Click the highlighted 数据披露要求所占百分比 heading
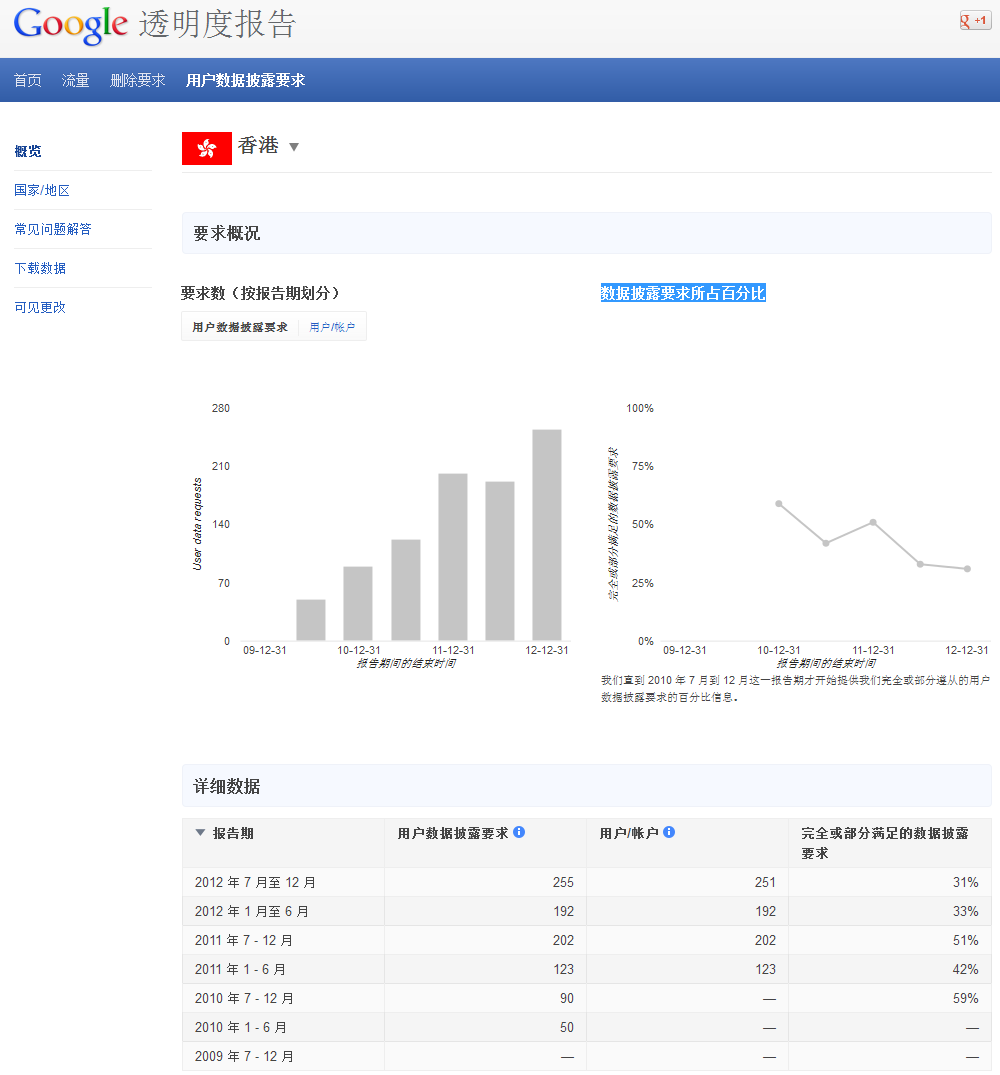This screenshot has width=1000, height=1075. [683, 293]
